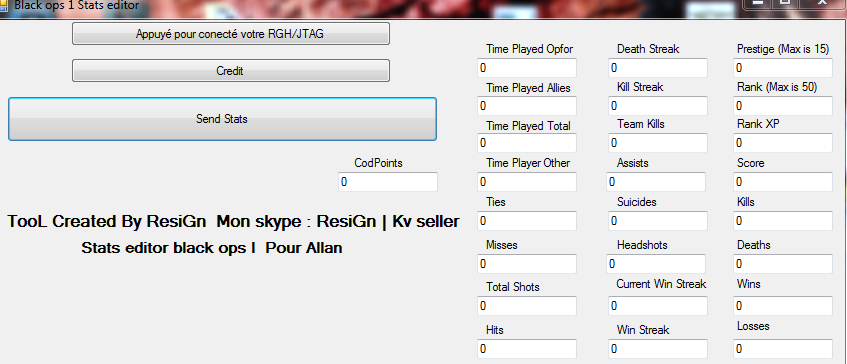
Task: Open the Credit dialog button
Action: point(231,71)
